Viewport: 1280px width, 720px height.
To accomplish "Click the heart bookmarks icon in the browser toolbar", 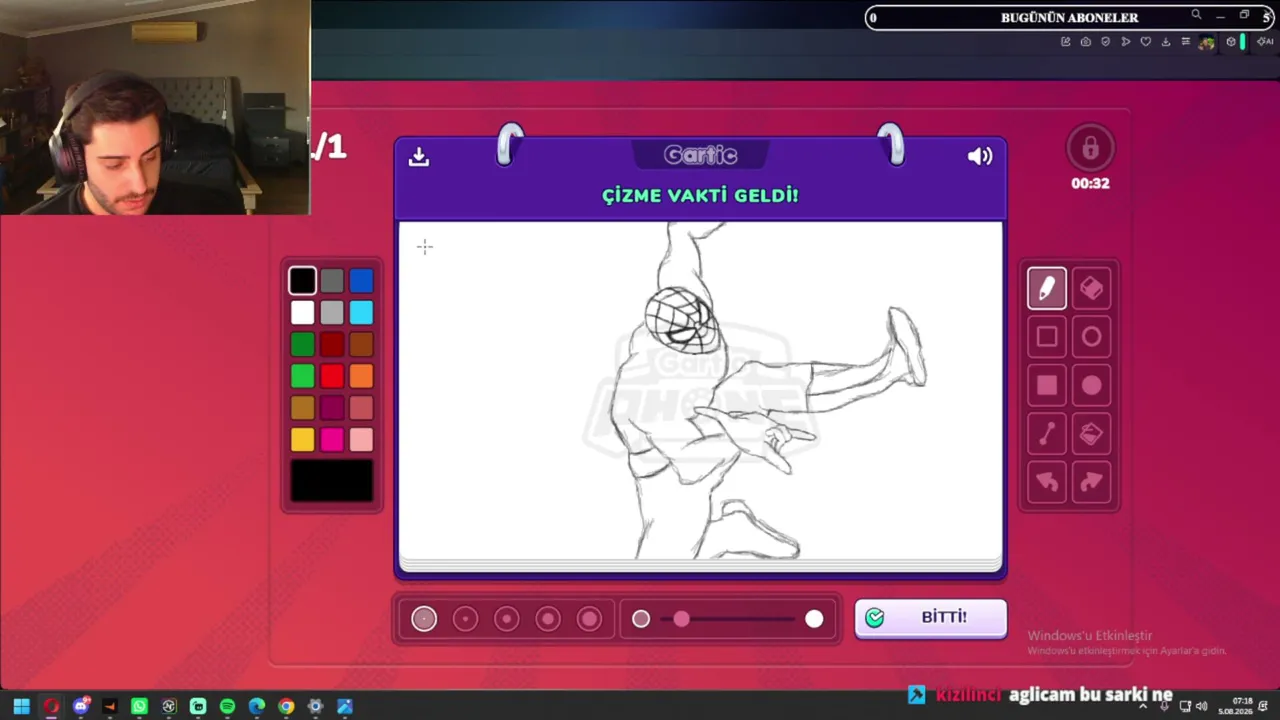I will pyautogui.click(x=1145, y=42).
